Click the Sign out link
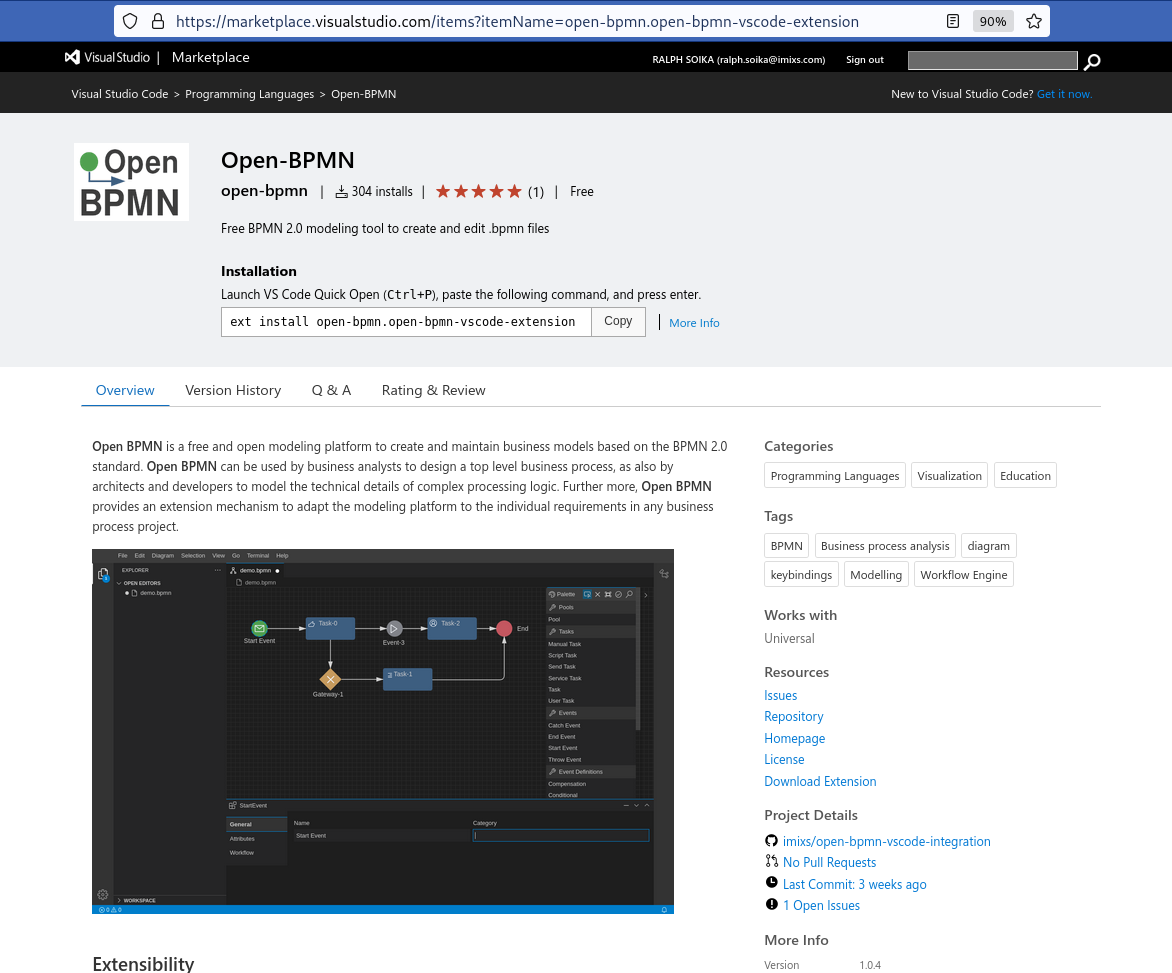The image size is (1172, 973). pyautogui.click(x=864, y=60)
